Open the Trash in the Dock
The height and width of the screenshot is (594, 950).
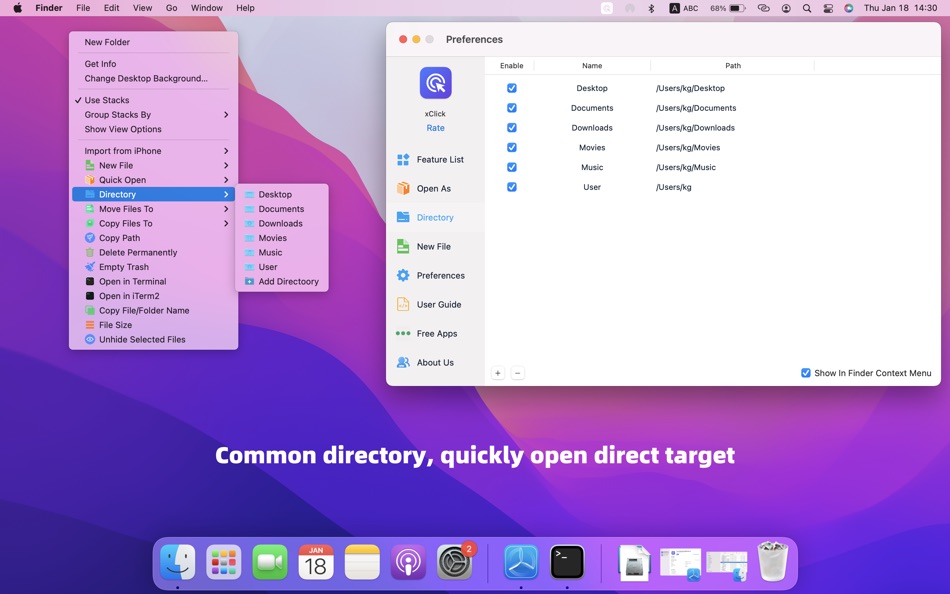point(773,562)
